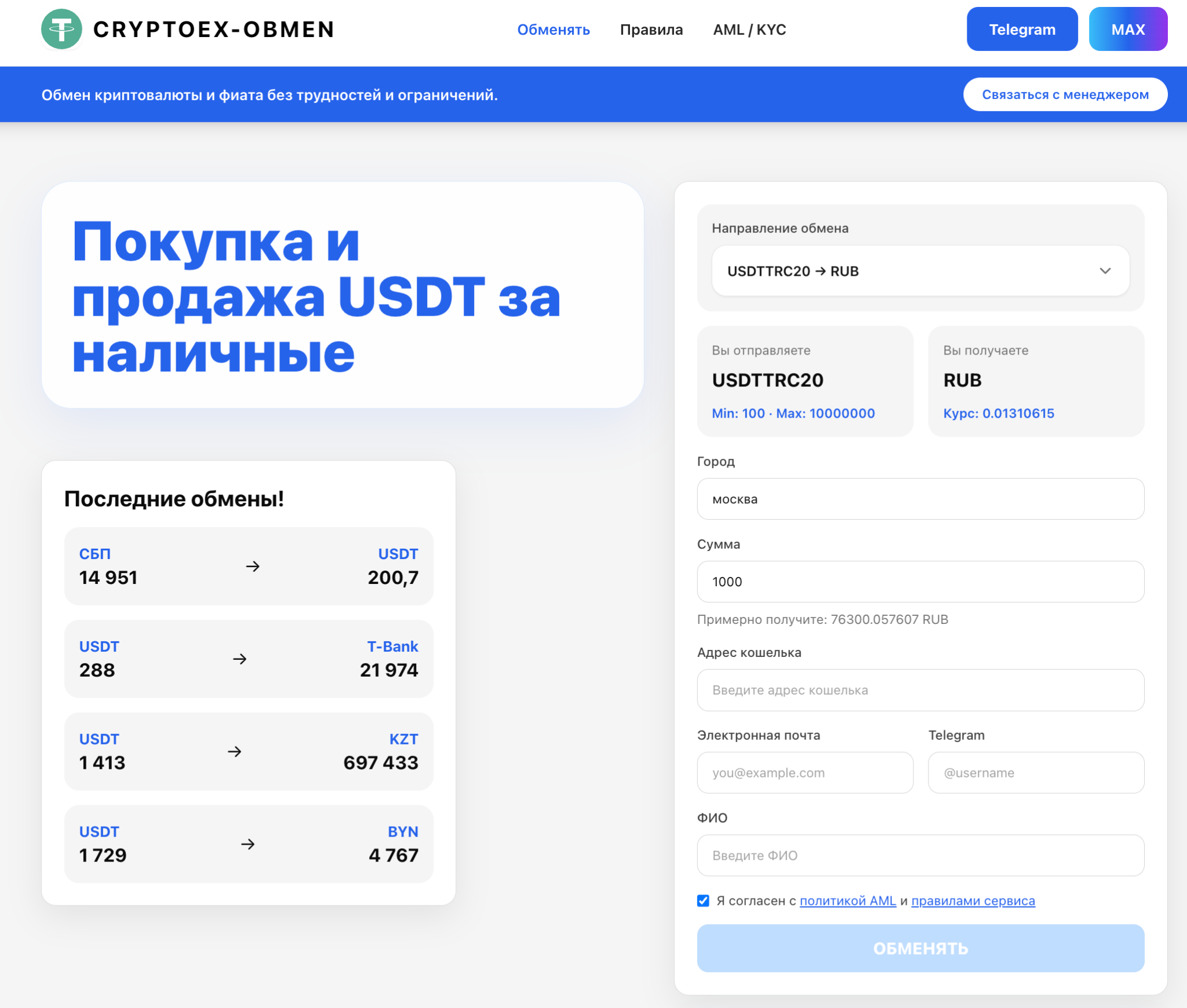Screen dimensions: 1187x1008
Task: Click the green Tether logo icon
Action: click(x=61, y=29)
